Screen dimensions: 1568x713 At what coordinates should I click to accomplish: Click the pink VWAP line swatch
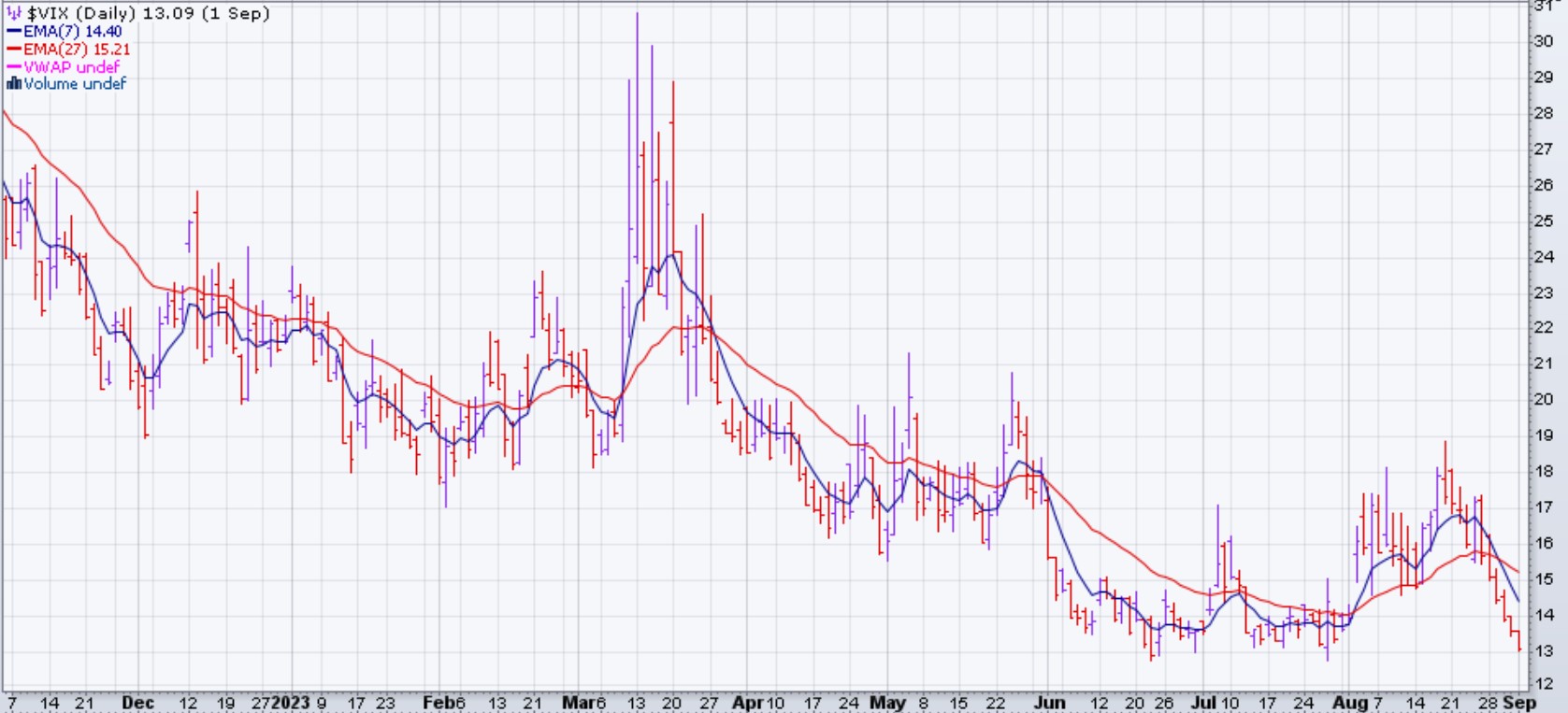(x=14, y=67)
